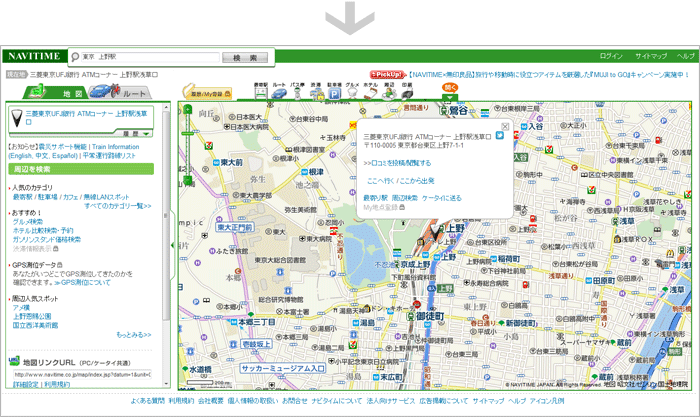Click the 三菱東京UFJ銀行 ATMコーナー link in sidebar
700x417 pixels.
[86, 117]
